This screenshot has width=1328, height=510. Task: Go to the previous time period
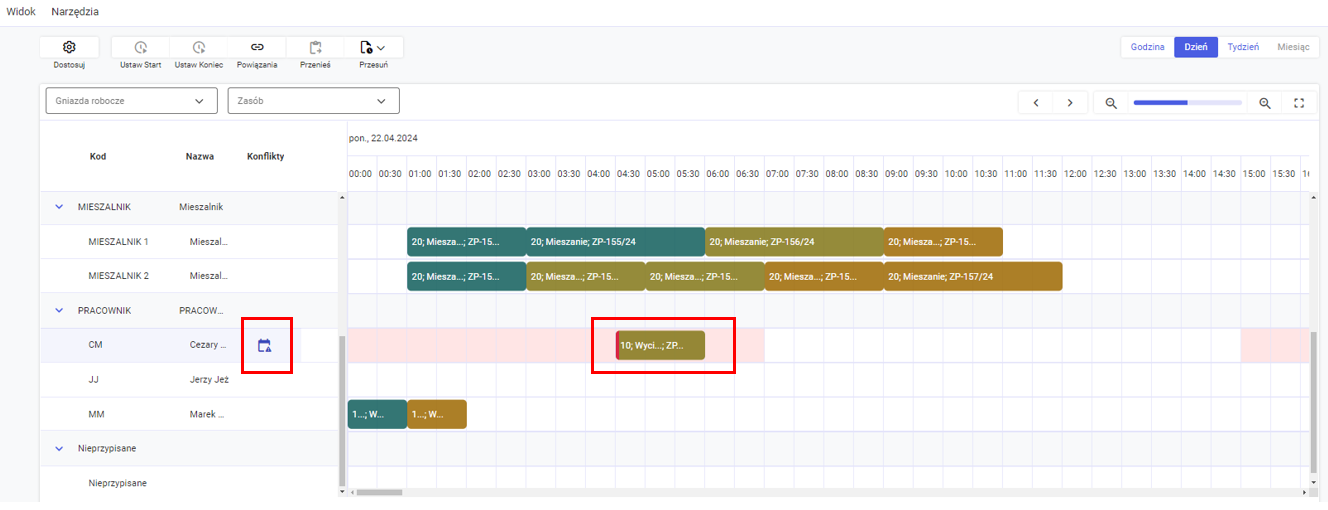(1036, 103)
